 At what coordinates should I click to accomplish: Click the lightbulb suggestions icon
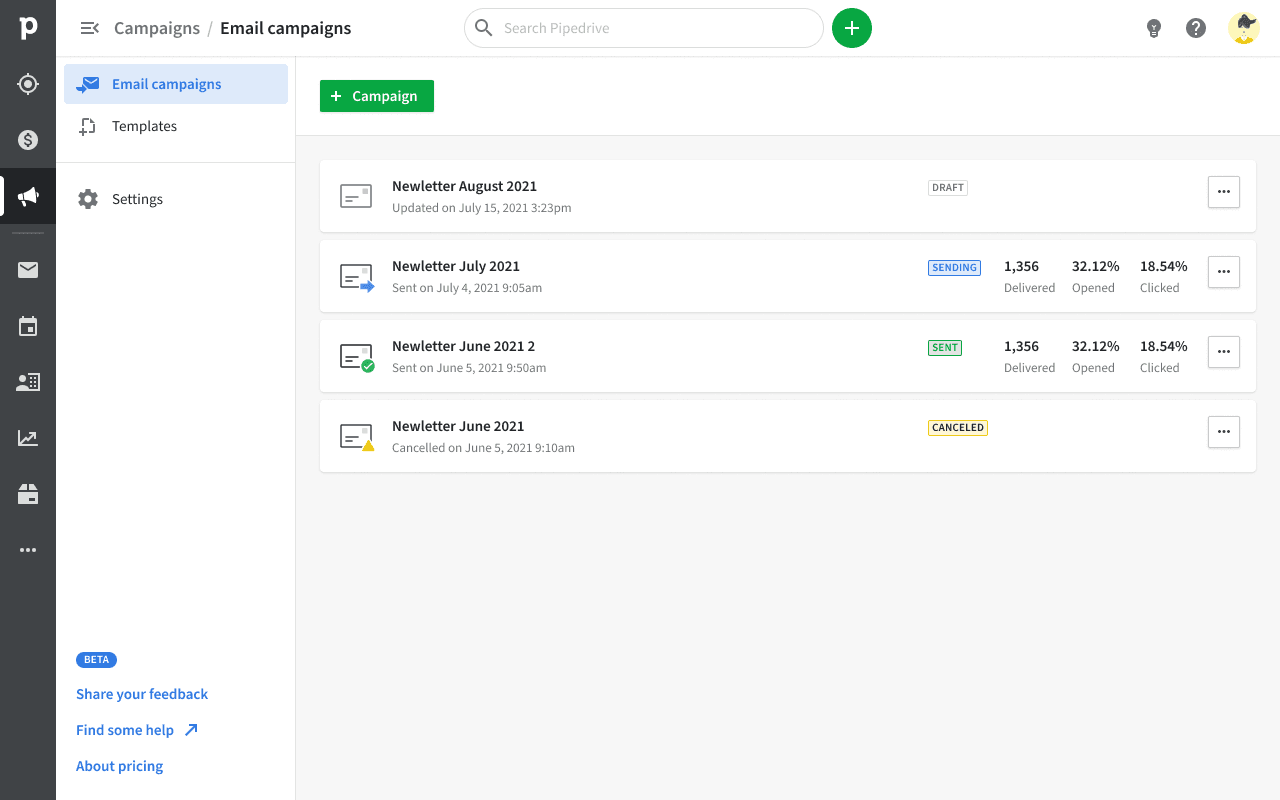coord(1154,28)
